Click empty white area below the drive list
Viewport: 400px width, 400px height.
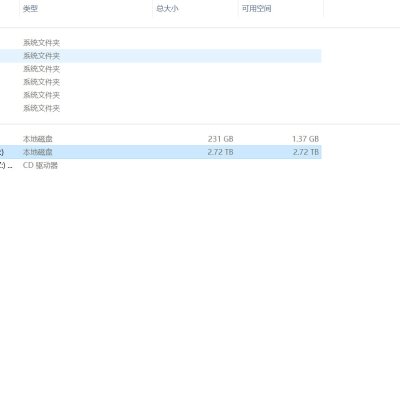200,283
